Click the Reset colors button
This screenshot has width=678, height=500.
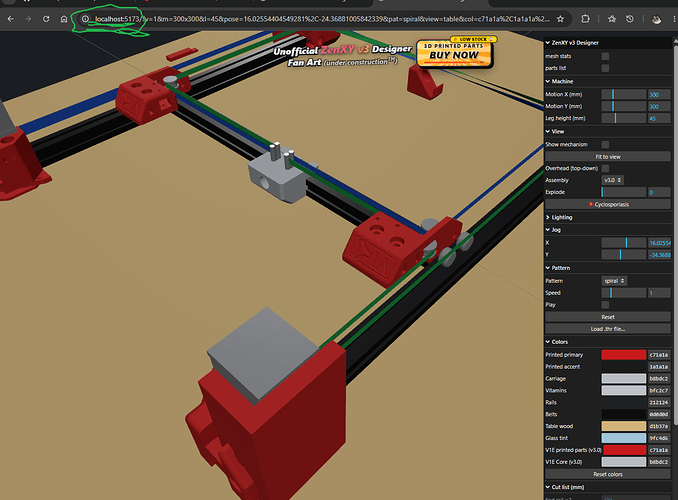coord(608,474)
